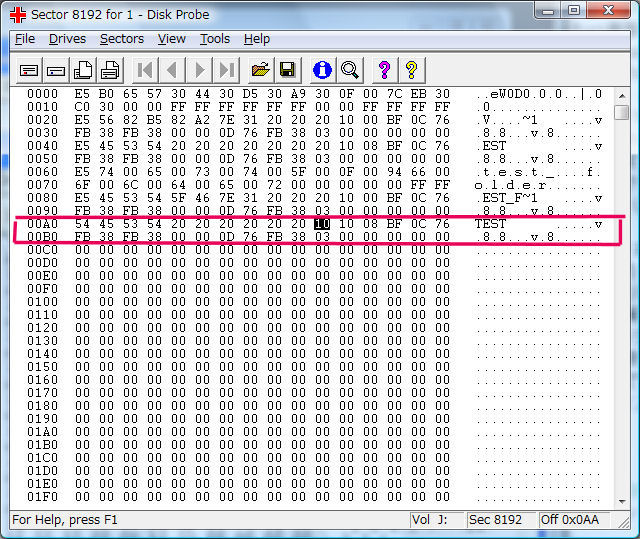Click the save floppy disk icon

click(288, 70)
